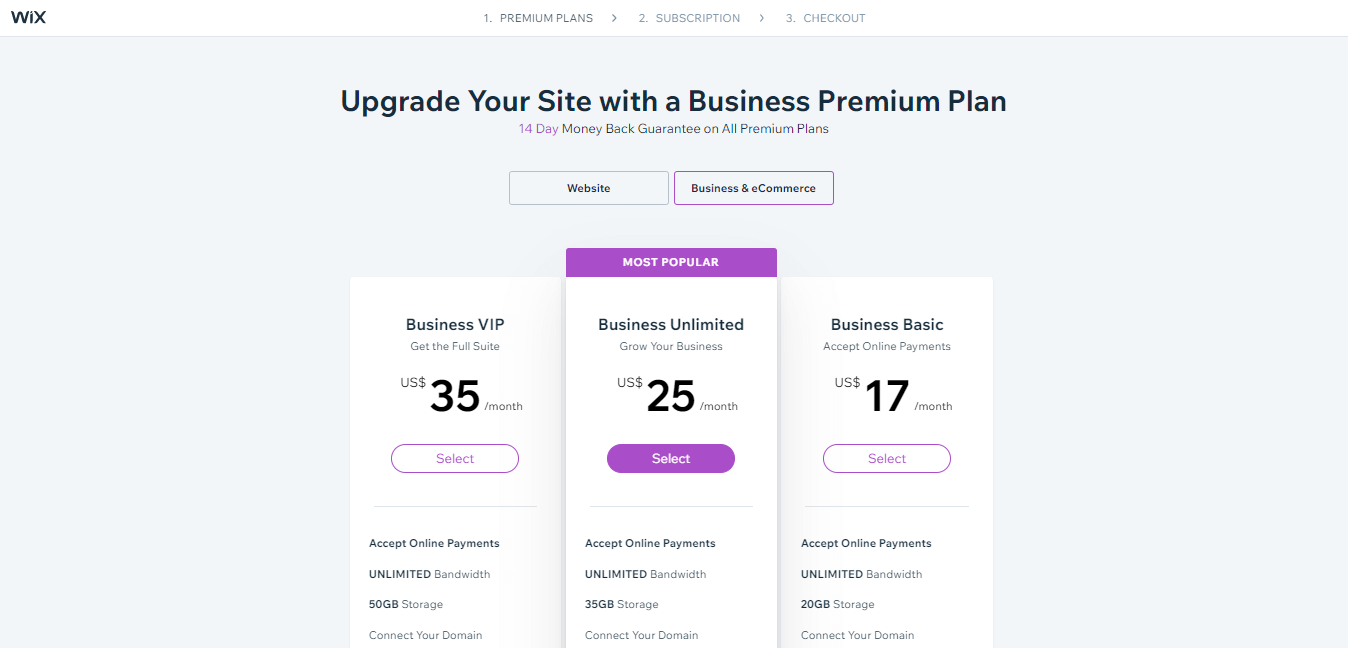Click 35GB Storage feature in Unlimited

tap(621, 604)
